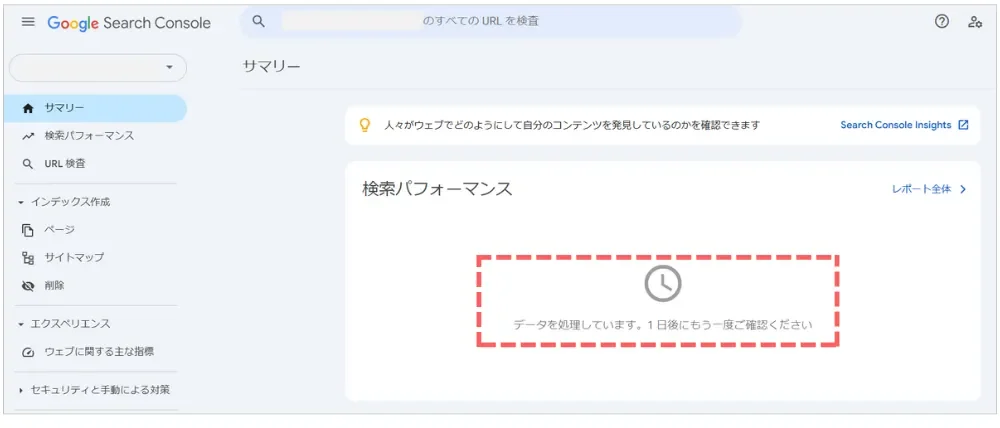The image size is (1000, 428).
Task: Open user settings icon at top right
Action: coord(974,22)
